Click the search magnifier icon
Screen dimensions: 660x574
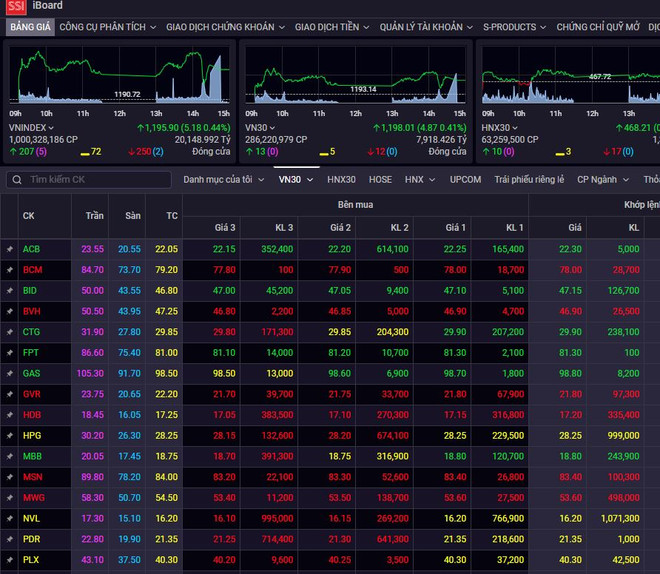pyautogui.click(x=17, y=180)
